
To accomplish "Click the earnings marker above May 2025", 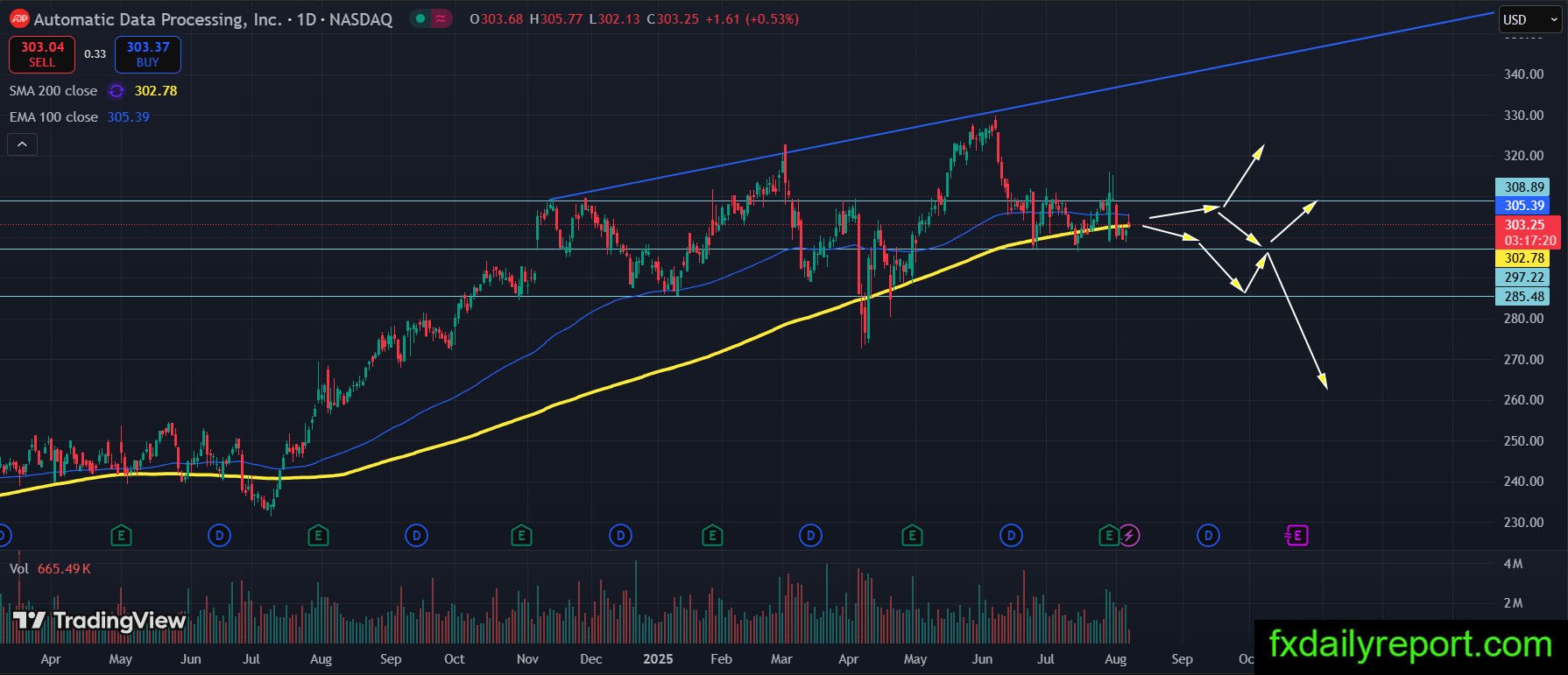I will [x=912, y=535].
